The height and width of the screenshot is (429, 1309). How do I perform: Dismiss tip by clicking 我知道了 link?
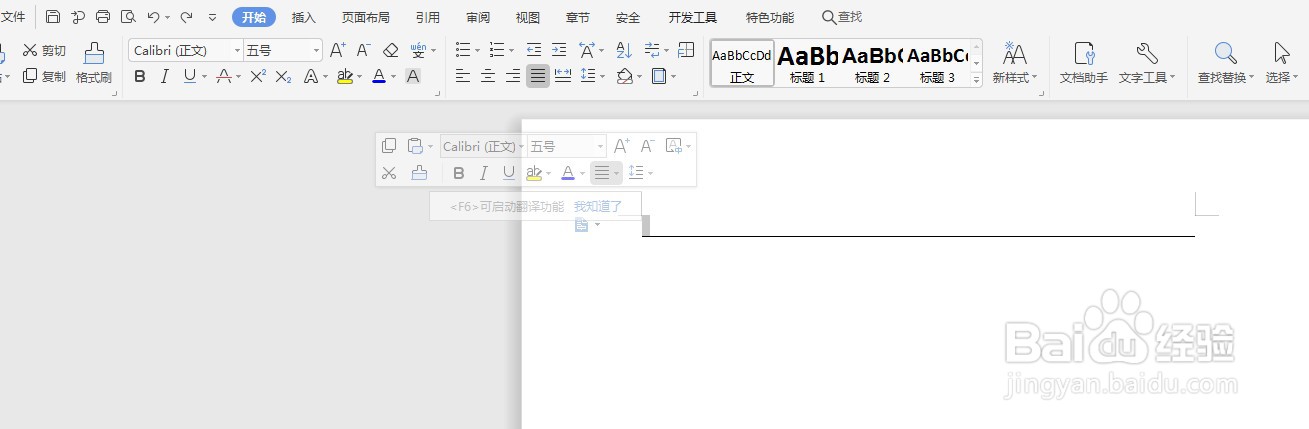598,206
